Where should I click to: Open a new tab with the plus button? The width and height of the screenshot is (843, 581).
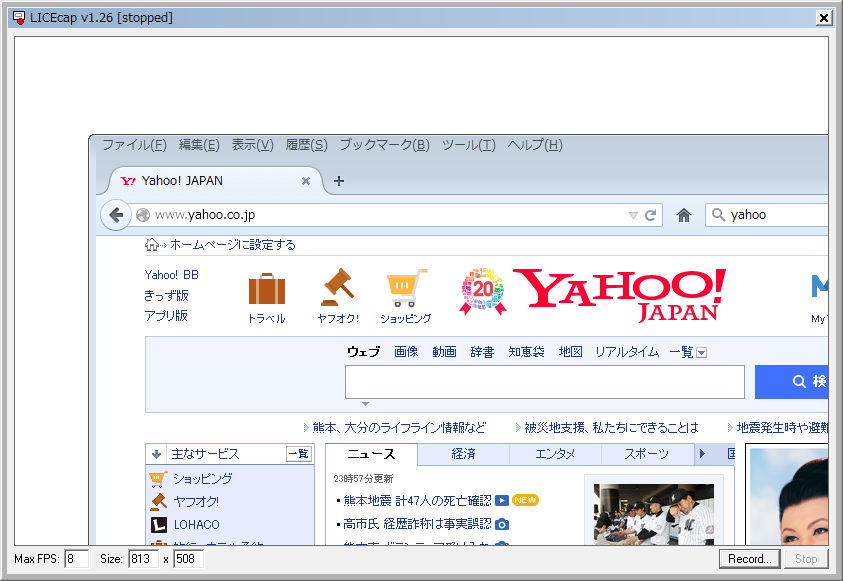339,181
